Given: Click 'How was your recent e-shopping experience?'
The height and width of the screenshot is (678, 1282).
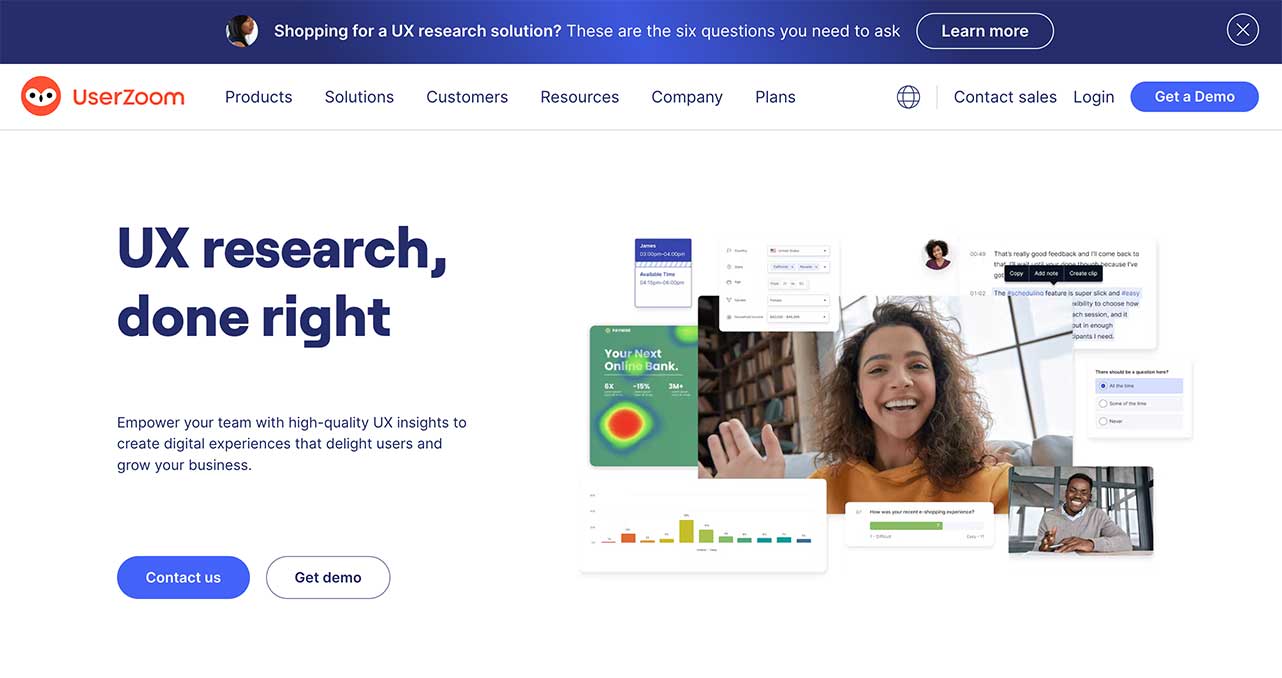Looking at the screenshot, I should click(922, 511).
